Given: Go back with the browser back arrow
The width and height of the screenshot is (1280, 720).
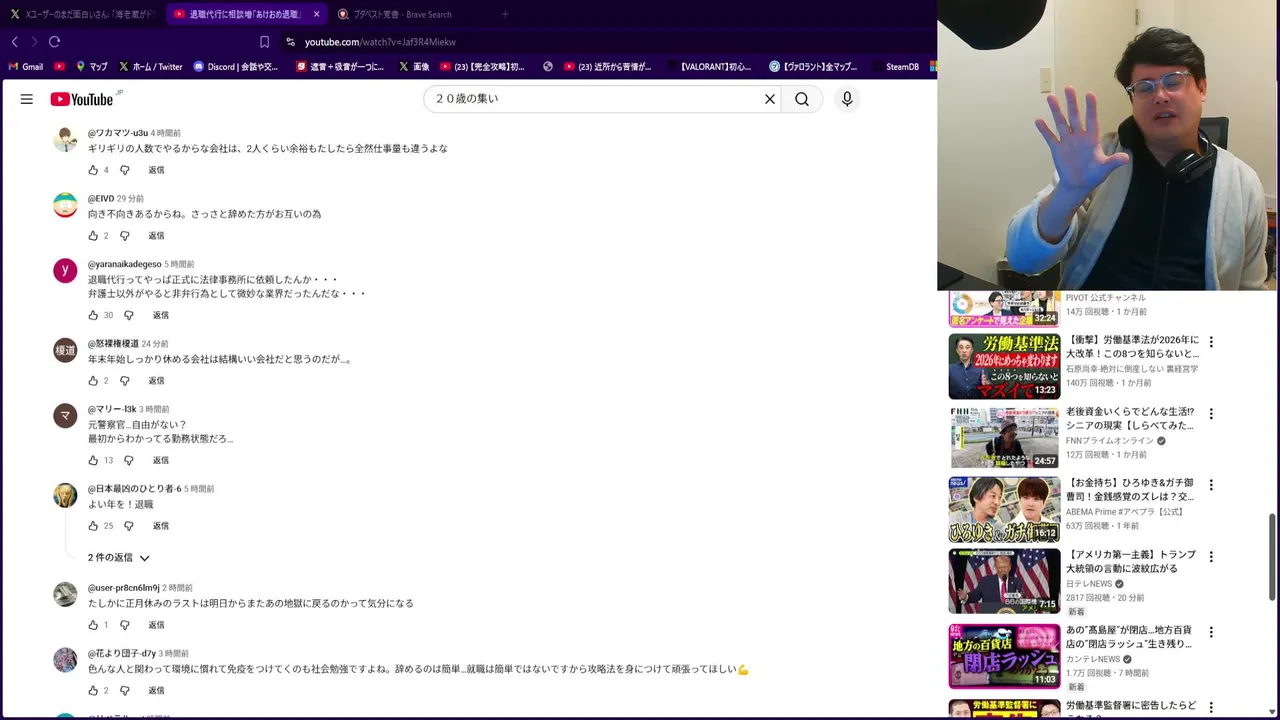Looking at the screenshot, I should [x=15, y=42].
